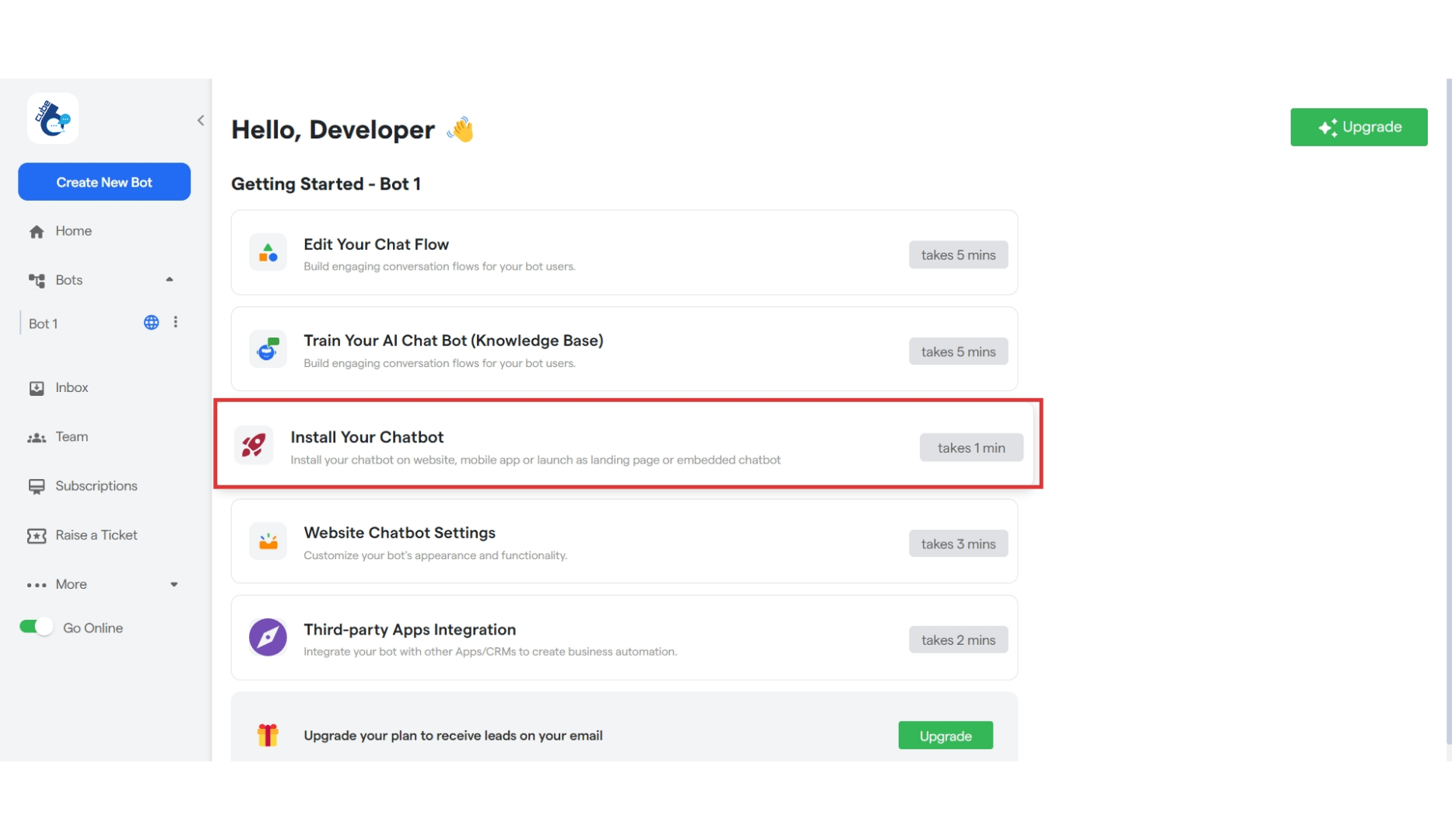This screenshot has width=1452, height=840.
Task: Collapse the sidebar with the left arrow
Action: (x=200, y=120)
